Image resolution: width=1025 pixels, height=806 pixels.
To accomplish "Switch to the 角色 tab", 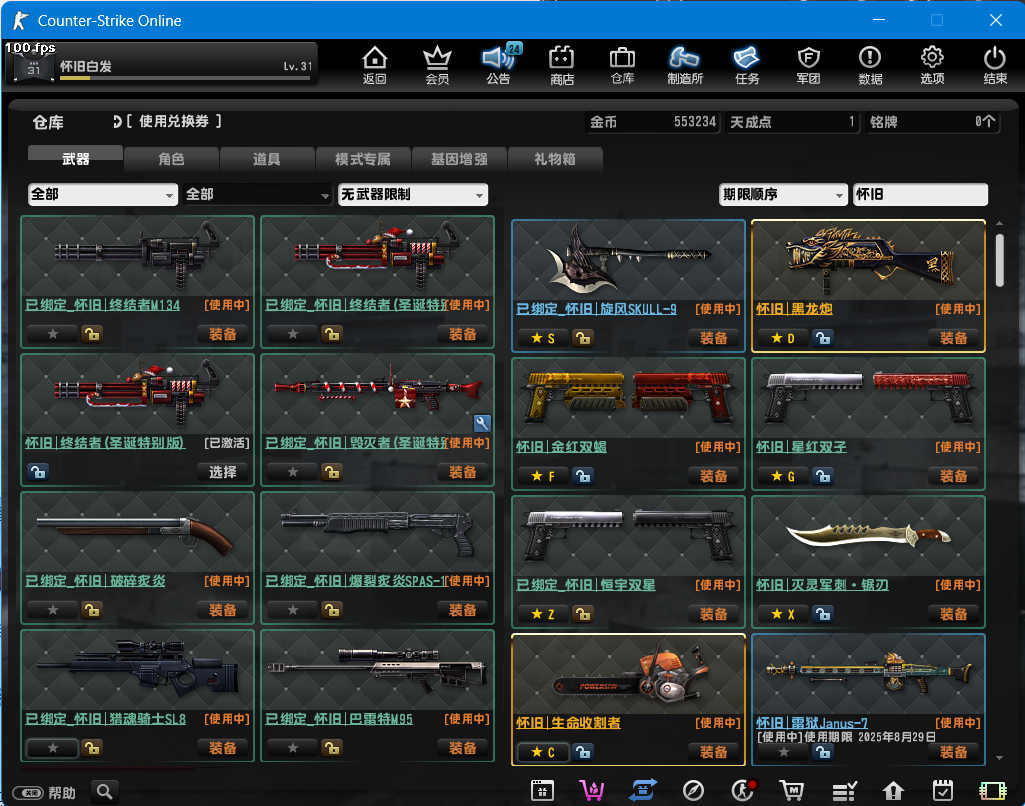I will [x=171, y=158].
